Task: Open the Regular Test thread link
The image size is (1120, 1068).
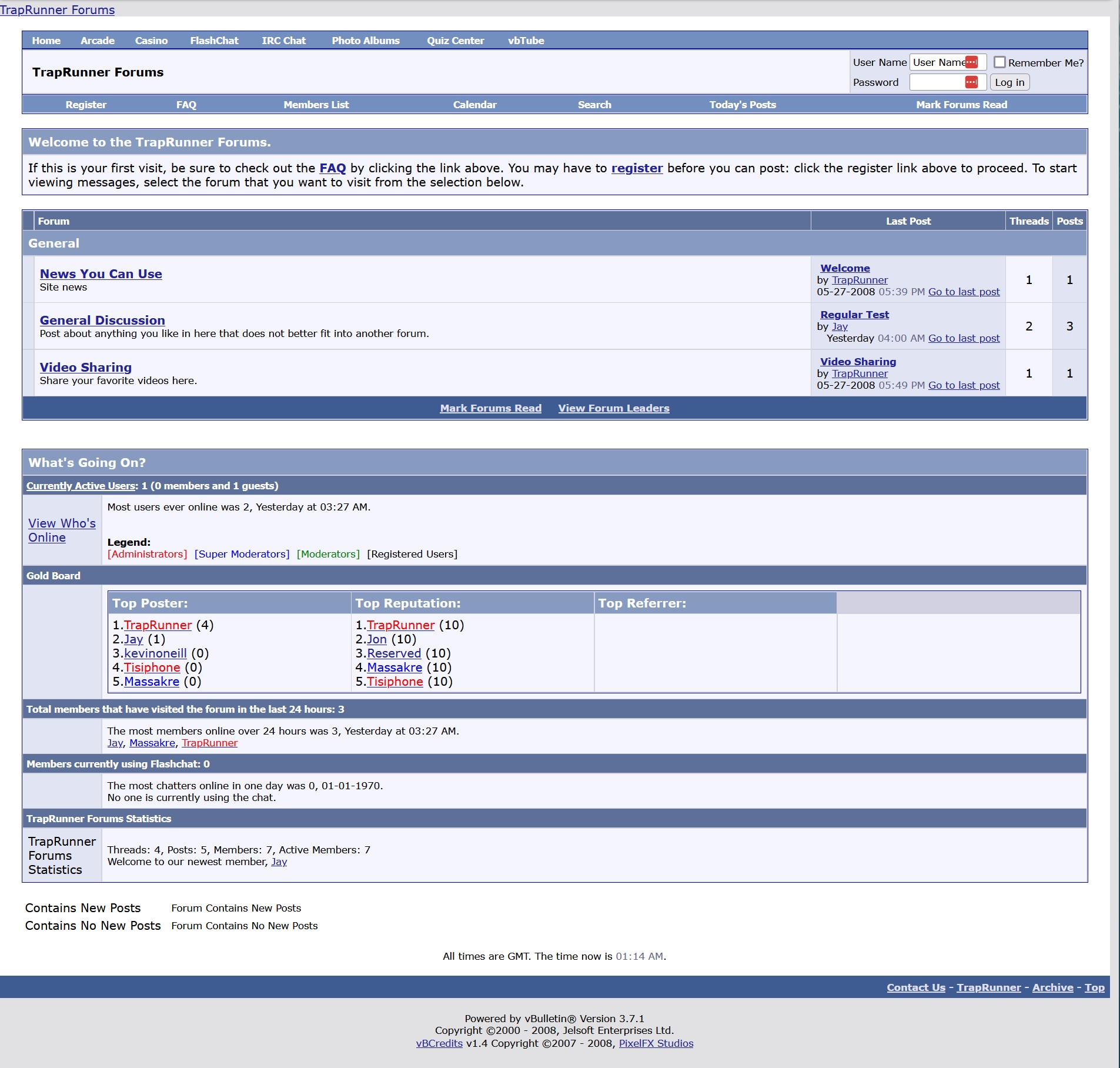Action: [x=854, y=315]
